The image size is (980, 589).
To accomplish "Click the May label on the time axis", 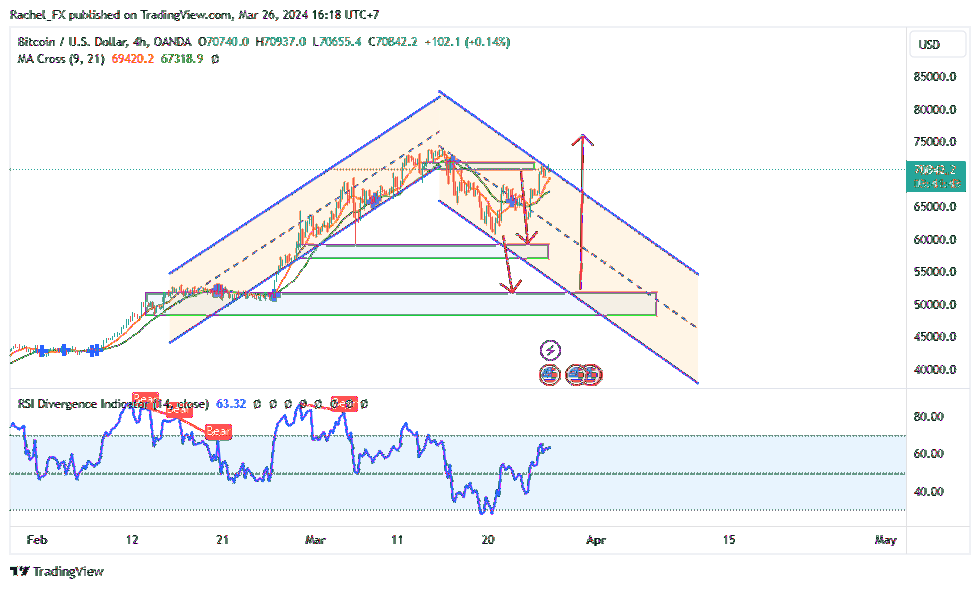I will click(x=886, y=540).
